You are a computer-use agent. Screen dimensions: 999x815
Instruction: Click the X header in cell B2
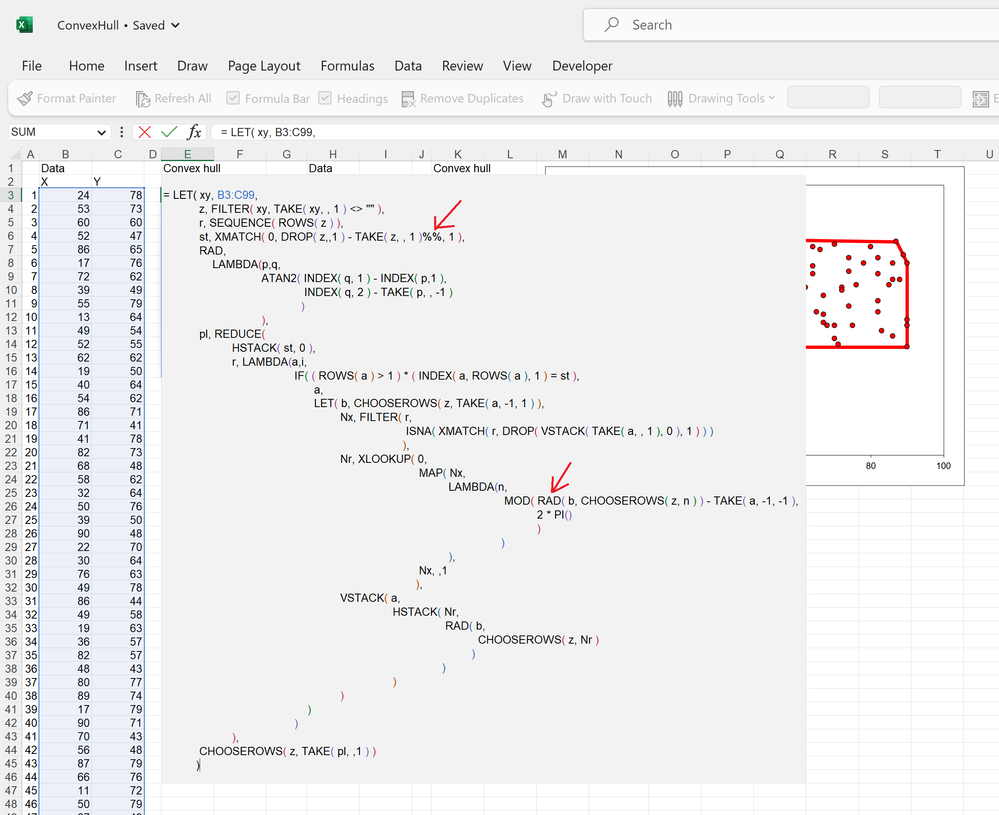(x=44, y=182)
